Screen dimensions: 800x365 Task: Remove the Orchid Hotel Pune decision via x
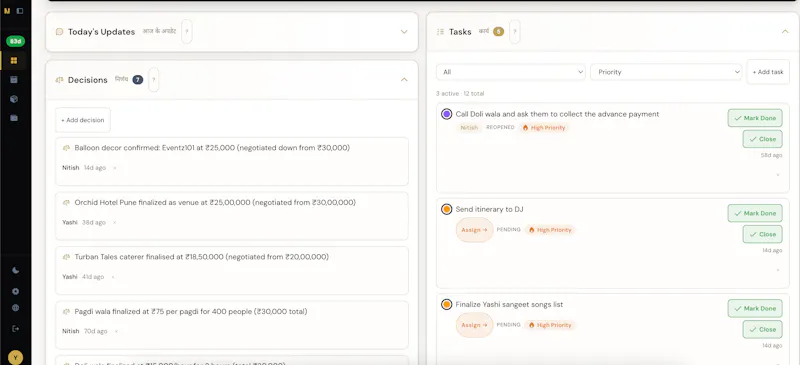[115, 223]
